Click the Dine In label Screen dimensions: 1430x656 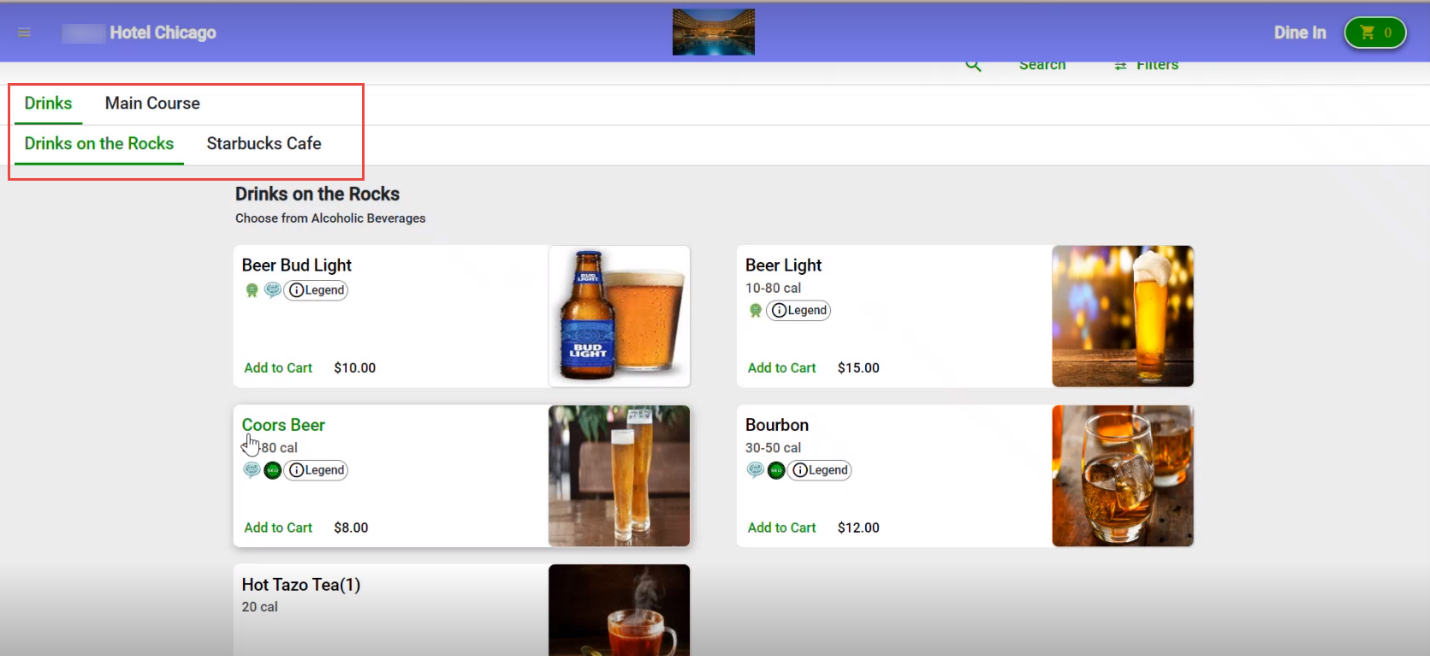tap(1300, 33)
